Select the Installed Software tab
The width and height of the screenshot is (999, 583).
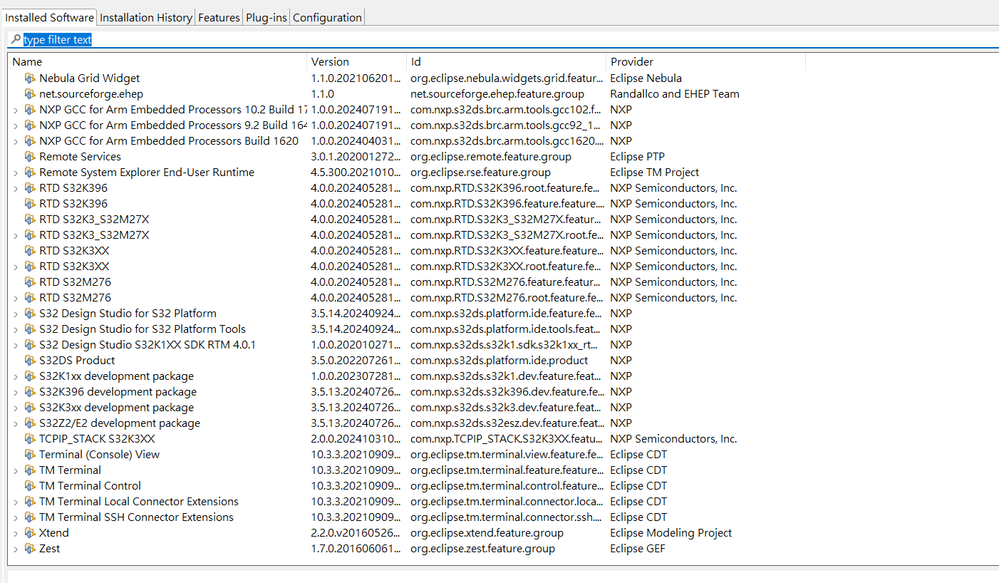tap(49, 18)
